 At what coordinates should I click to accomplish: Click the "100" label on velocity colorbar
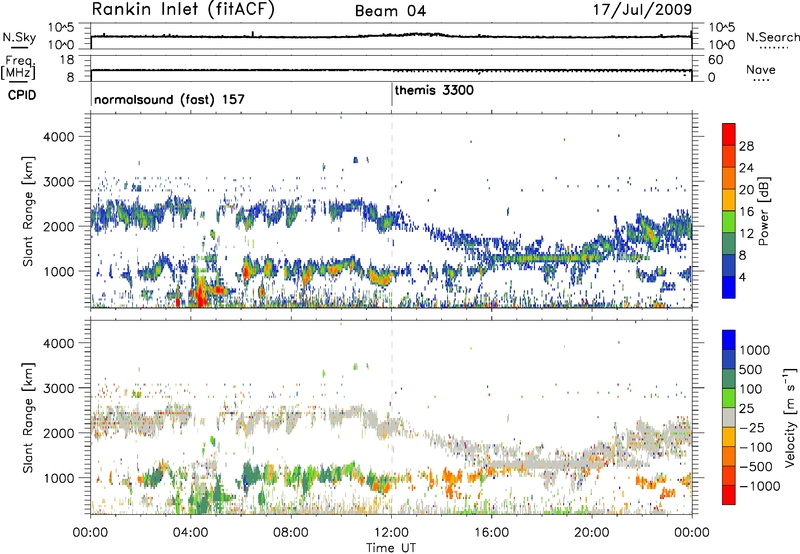(751, 389)
